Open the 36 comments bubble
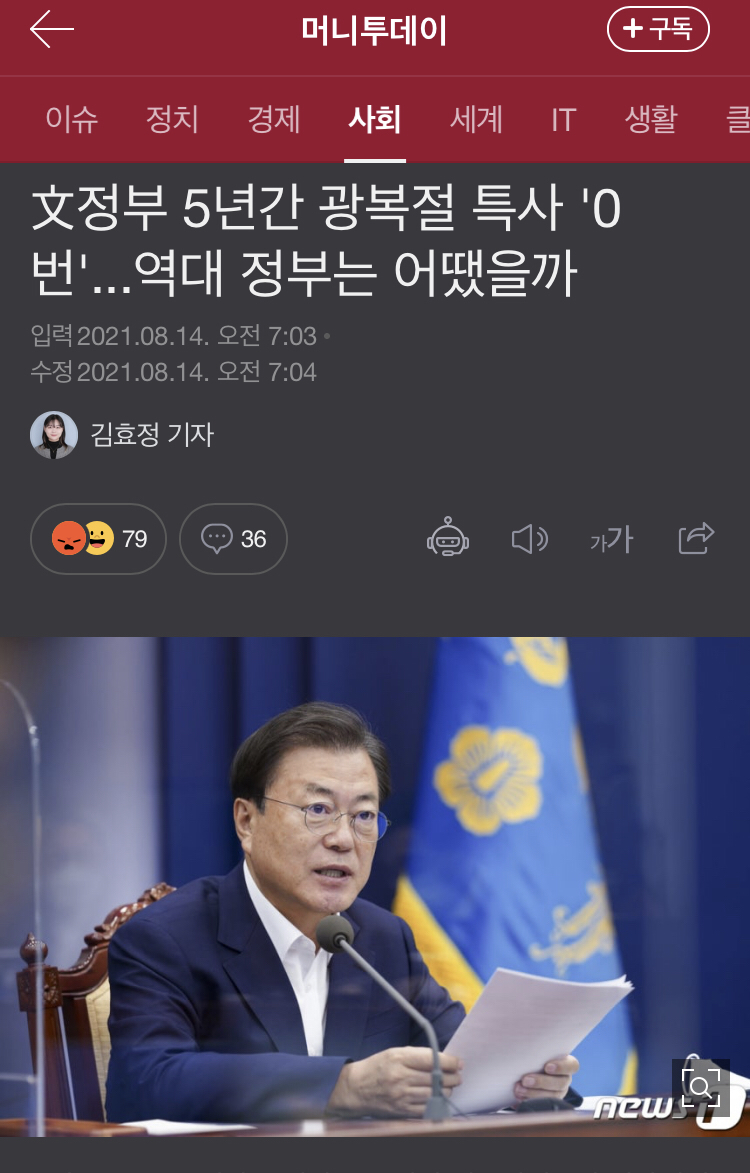Screen dimensions: 750x1173 tap(233, 539)
